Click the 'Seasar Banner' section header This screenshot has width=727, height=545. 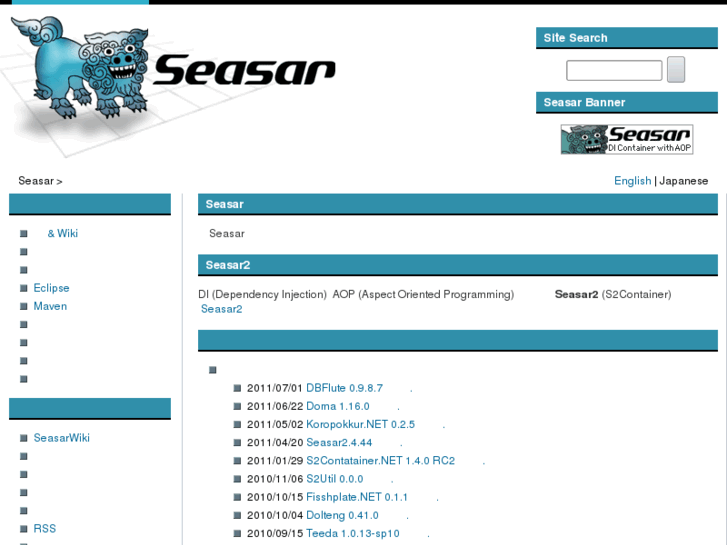[626, 102]
